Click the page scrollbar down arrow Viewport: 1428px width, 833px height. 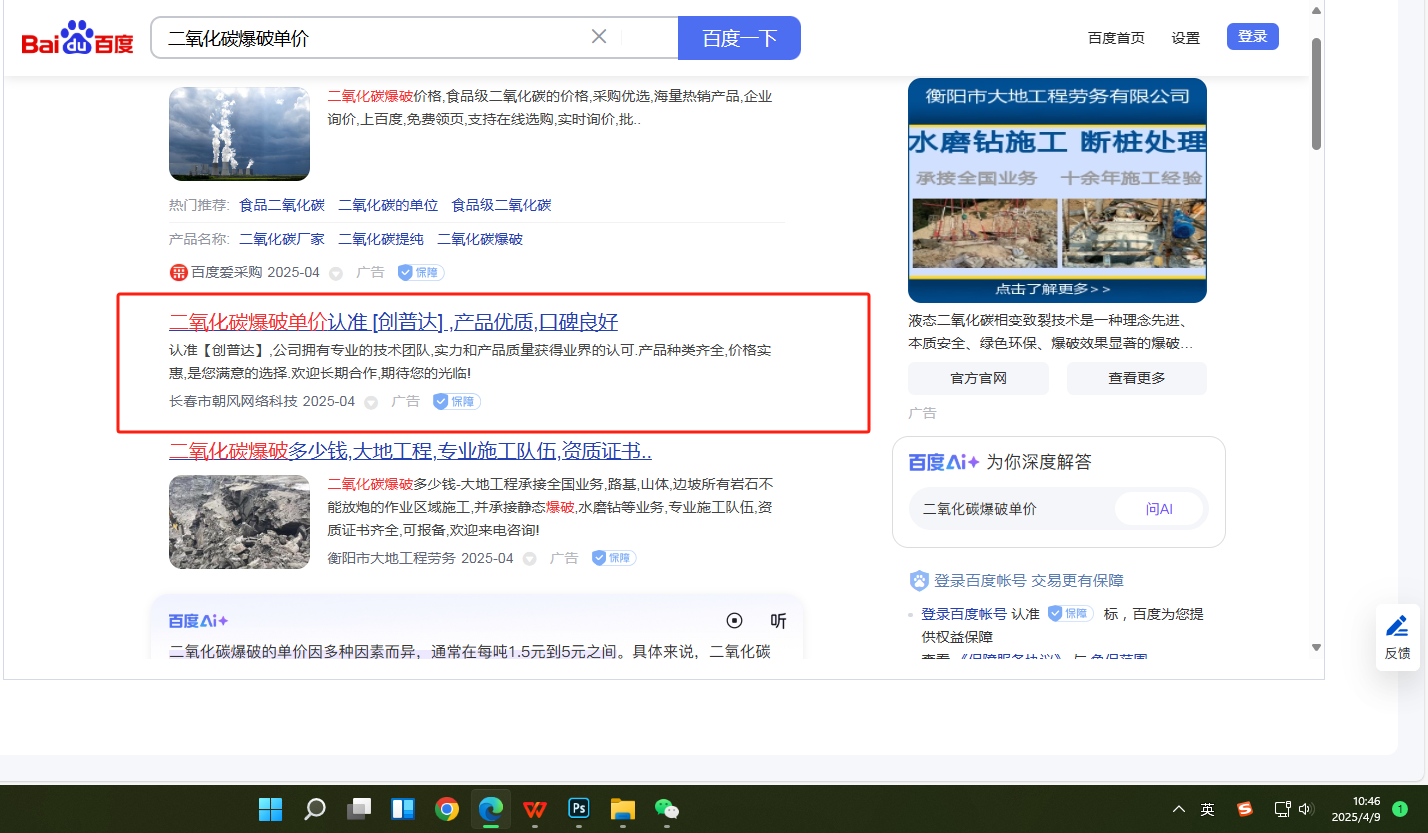[1316, 647]
